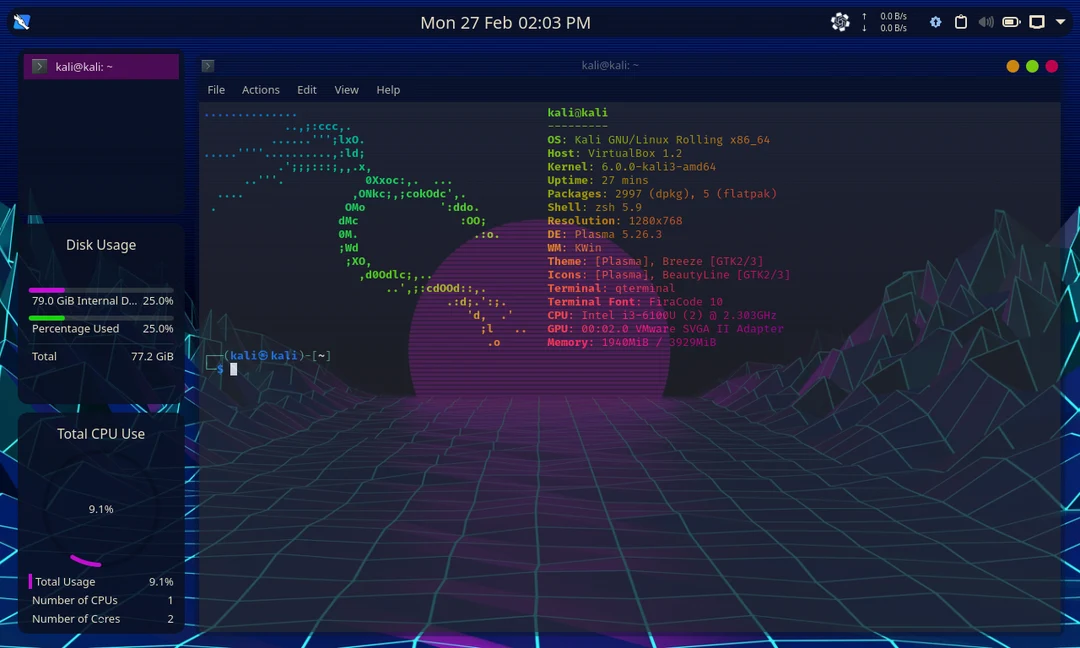Screen dimensions: 1080x648
Task: Click the green maximize dot on terminal
Action: (1031, 65)
